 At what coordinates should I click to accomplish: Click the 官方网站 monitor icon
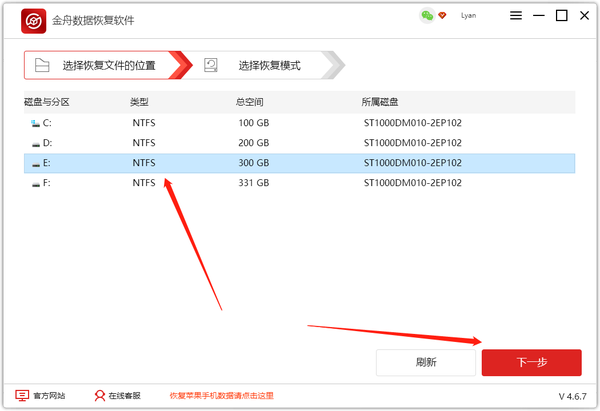tap(22, 396)
